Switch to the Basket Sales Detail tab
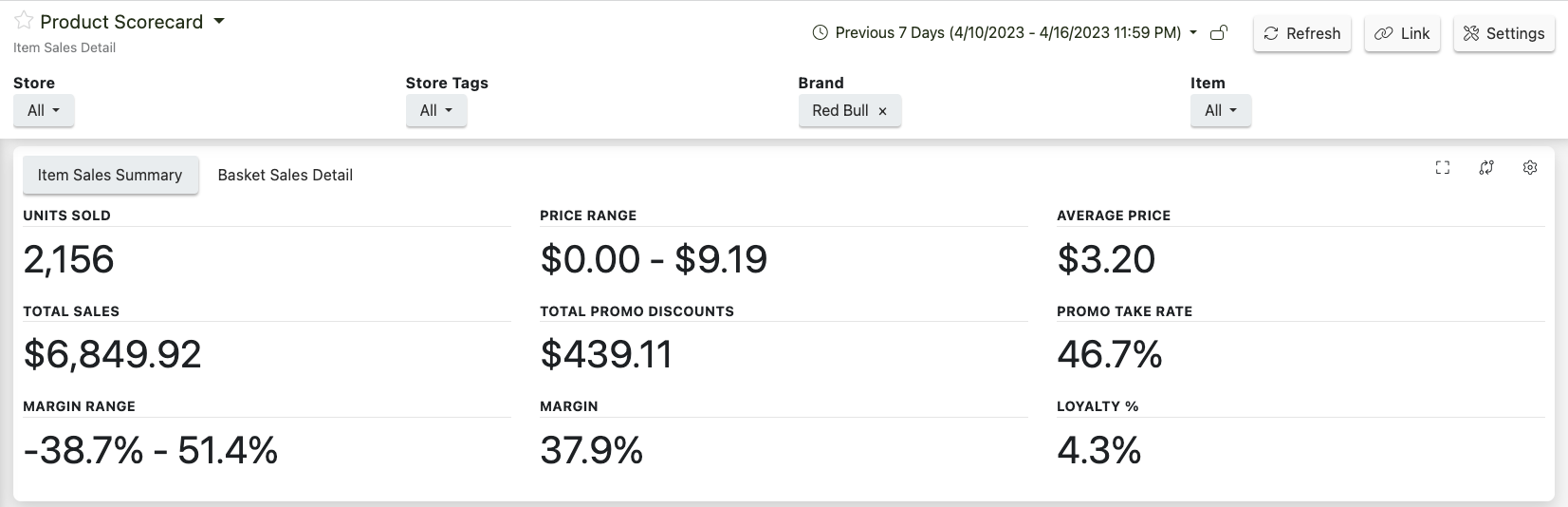 pos(286,175)
